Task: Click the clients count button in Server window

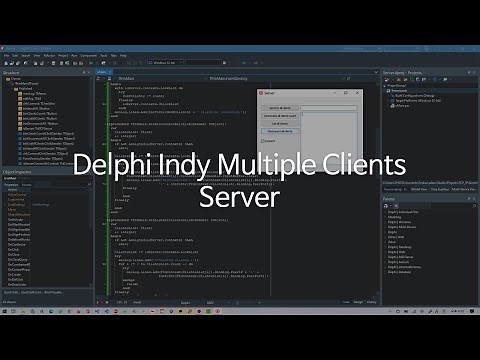Action: click(x=280, y=116)
